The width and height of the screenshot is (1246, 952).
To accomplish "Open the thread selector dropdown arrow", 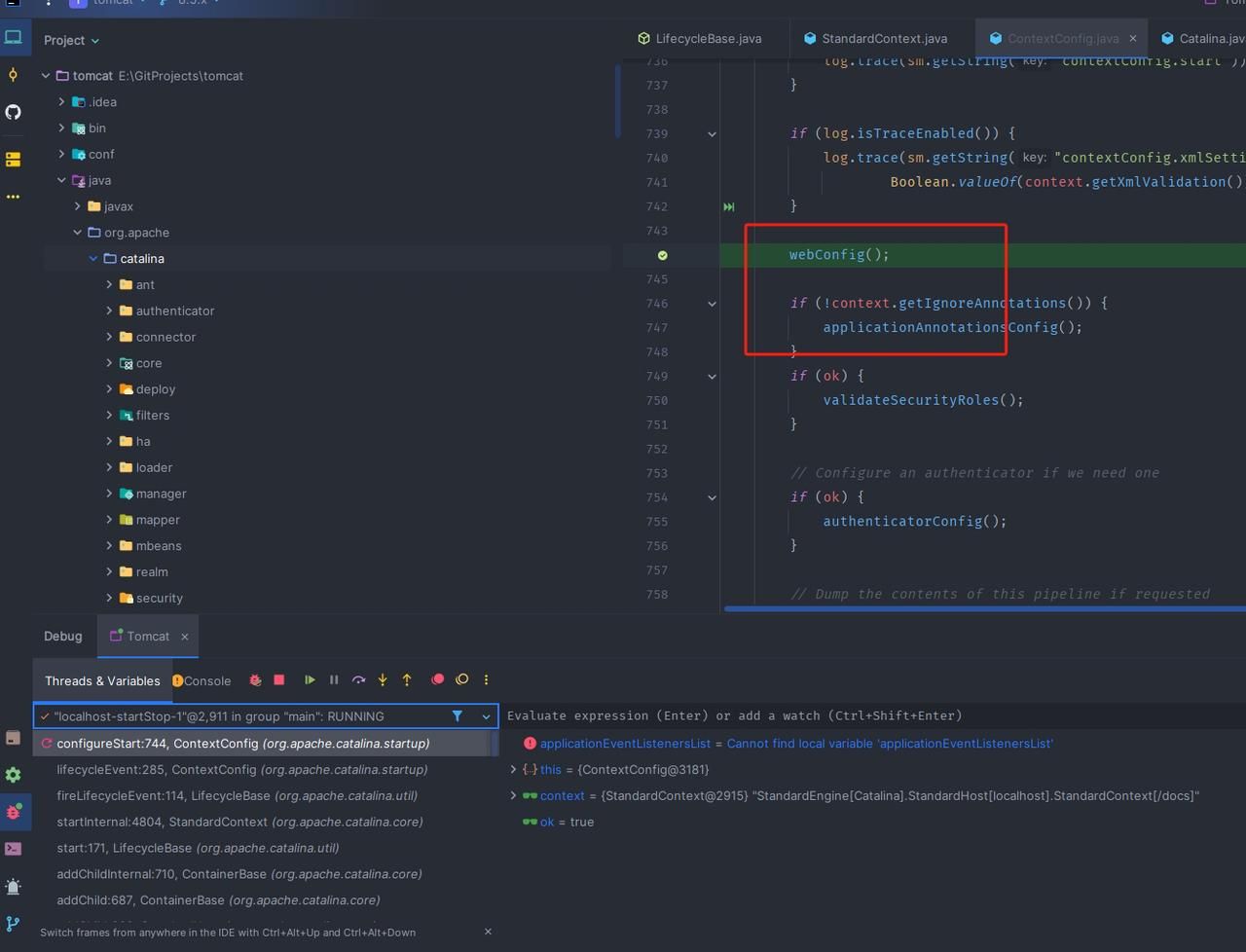I will [x=486, y=716].
